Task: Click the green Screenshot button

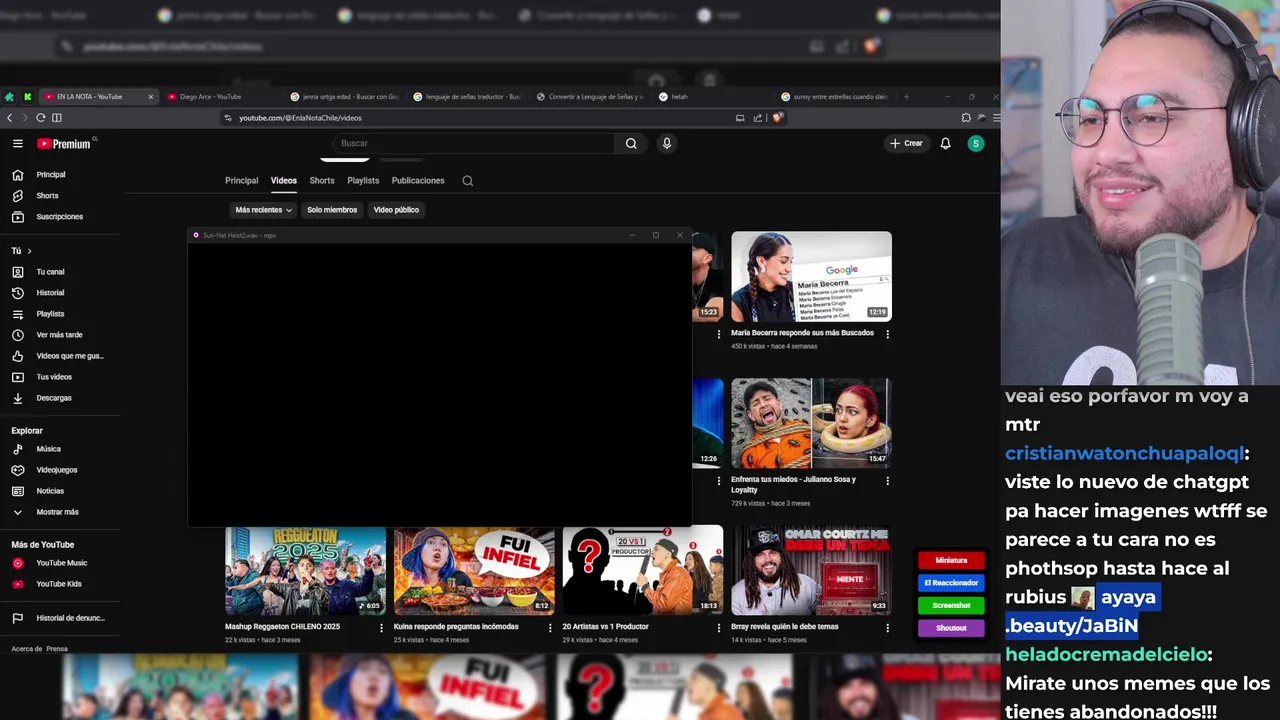Action: pos(951,605)
